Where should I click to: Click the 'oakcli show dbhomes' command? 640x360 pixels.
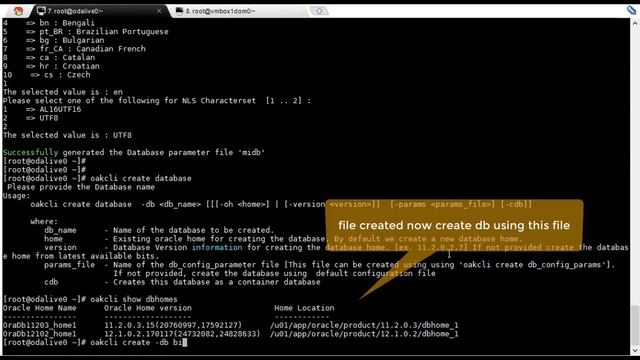tap(134, 299)
